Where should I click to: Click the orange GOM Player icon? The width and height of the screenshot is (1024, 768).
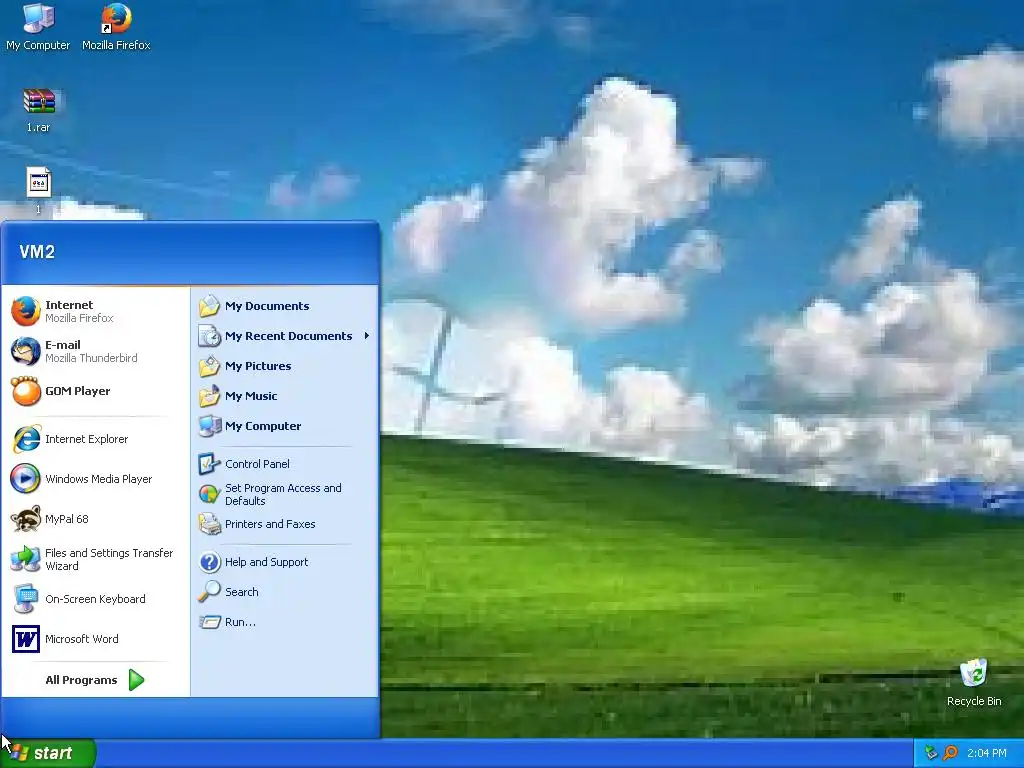coord(26,391)
